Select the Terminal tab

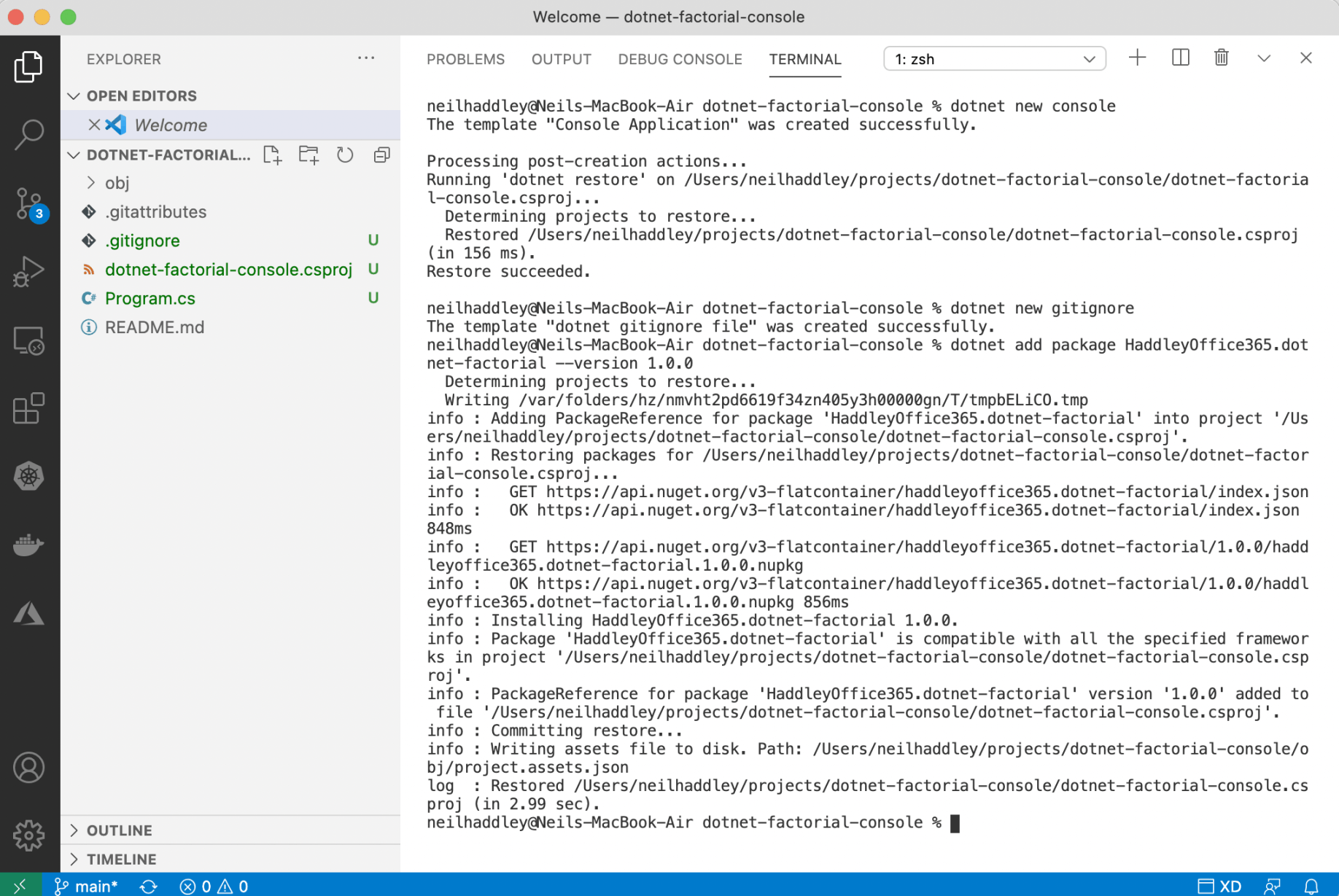click(805, 59)
